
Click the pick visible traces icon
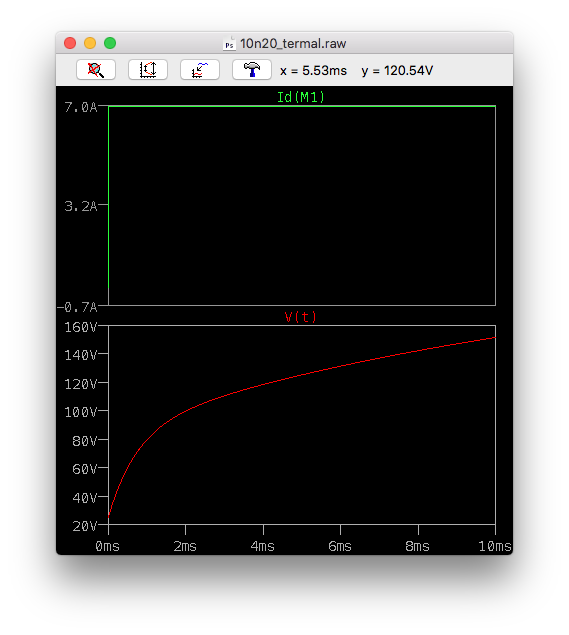coord(200,70)
